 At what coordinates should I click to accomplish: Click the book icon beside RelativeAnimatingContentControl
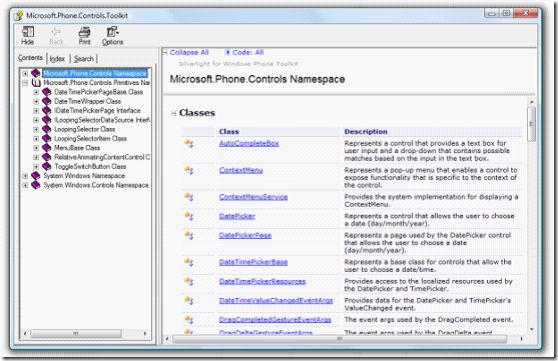pyautogui.click(x=47, y=157)
